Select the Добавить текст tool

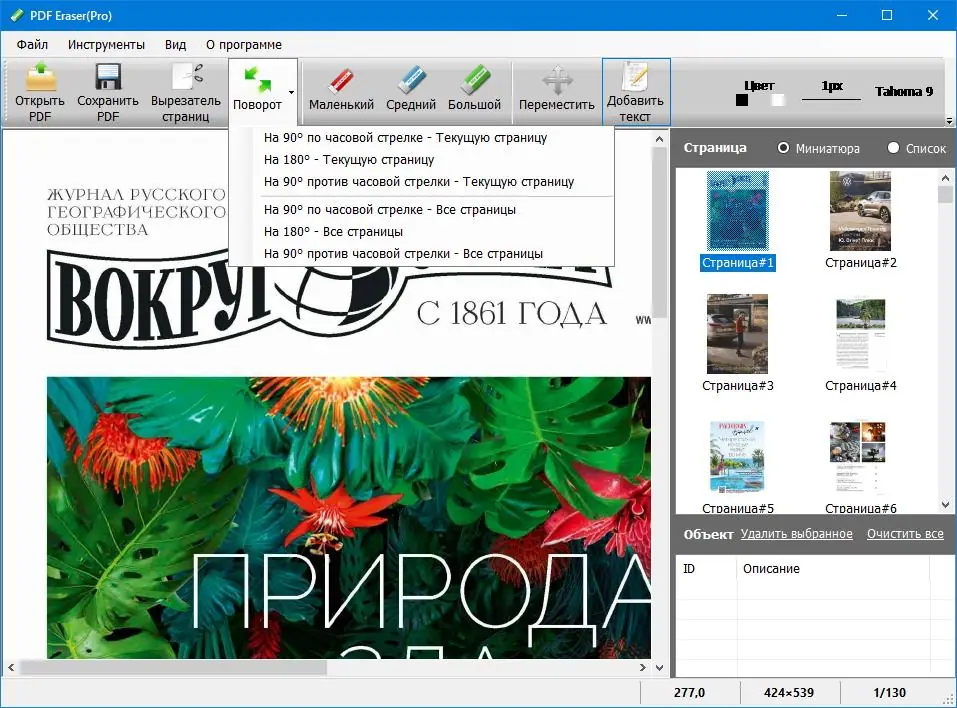pos(635,90)
